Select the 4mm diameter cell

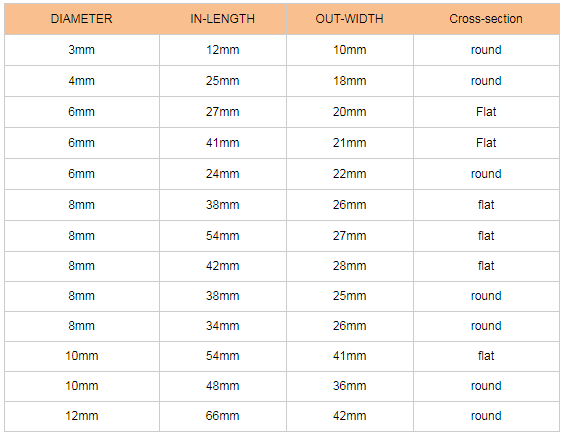[x=82, y=81]
